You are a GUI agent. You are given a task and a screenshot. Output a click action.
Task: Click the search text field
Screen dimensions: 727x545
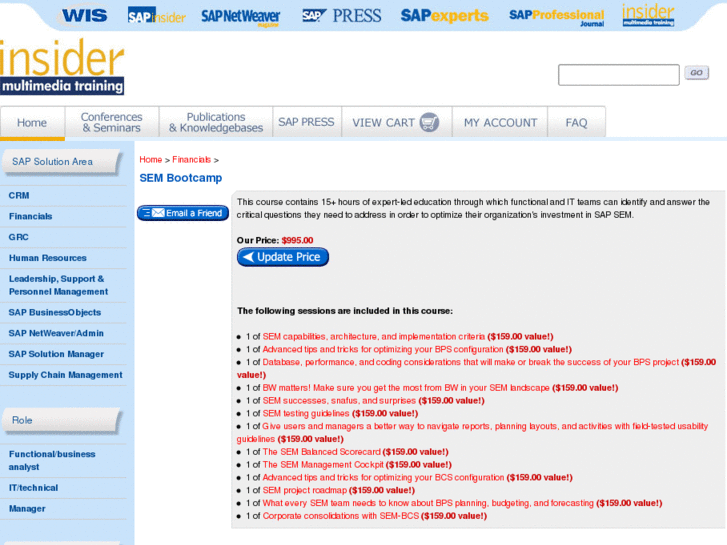[619, 75]
